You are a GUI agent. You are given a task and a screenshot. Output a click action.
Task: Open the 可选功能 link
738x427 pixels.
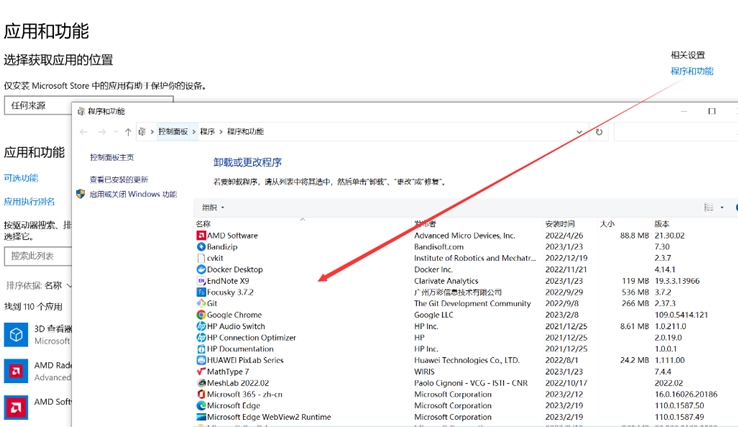21,178
